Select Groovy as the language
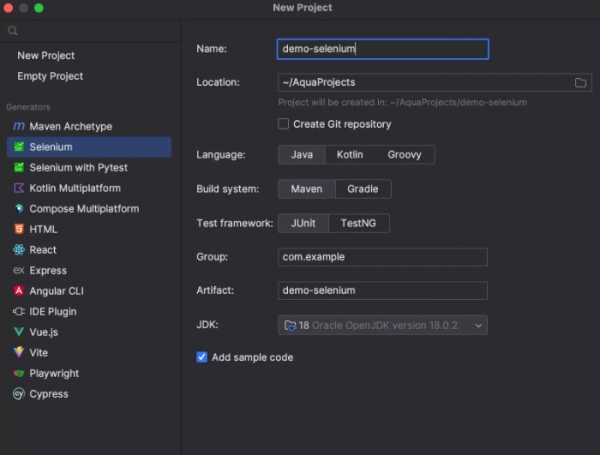This screenshot has height=455, width=600. click(x=404, y=155)
